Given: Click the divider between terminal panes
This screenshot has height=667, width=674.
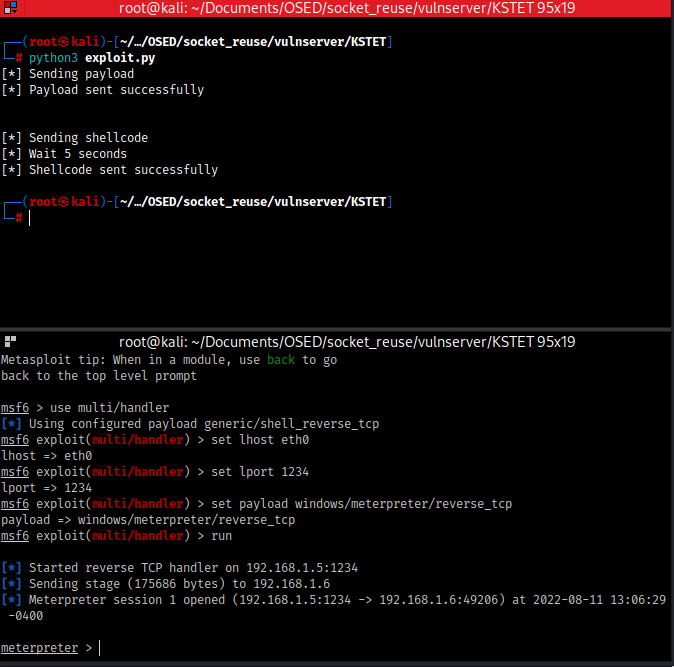Looking at the screenshot, I should tap(335, 330).
